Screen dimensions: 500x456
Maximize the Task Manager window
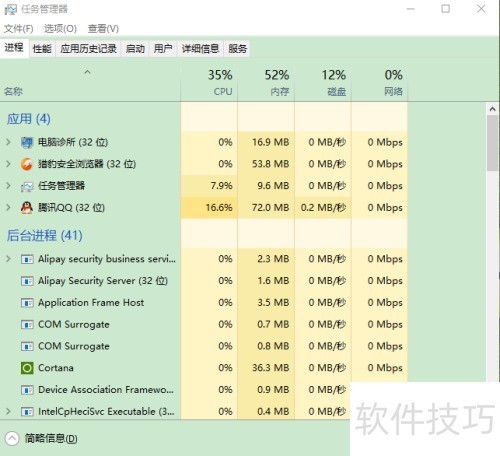tap(446, 9)
